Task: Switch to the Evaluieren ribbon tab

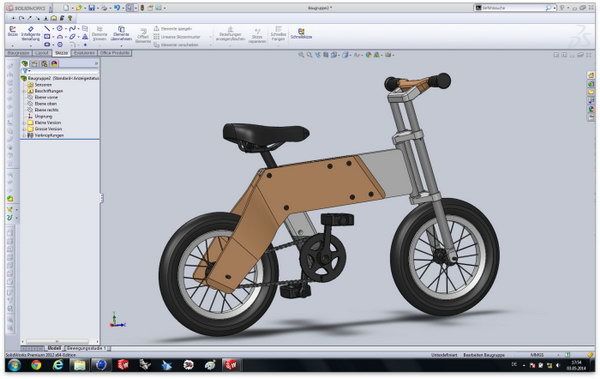Action: (x=84, y=53)
